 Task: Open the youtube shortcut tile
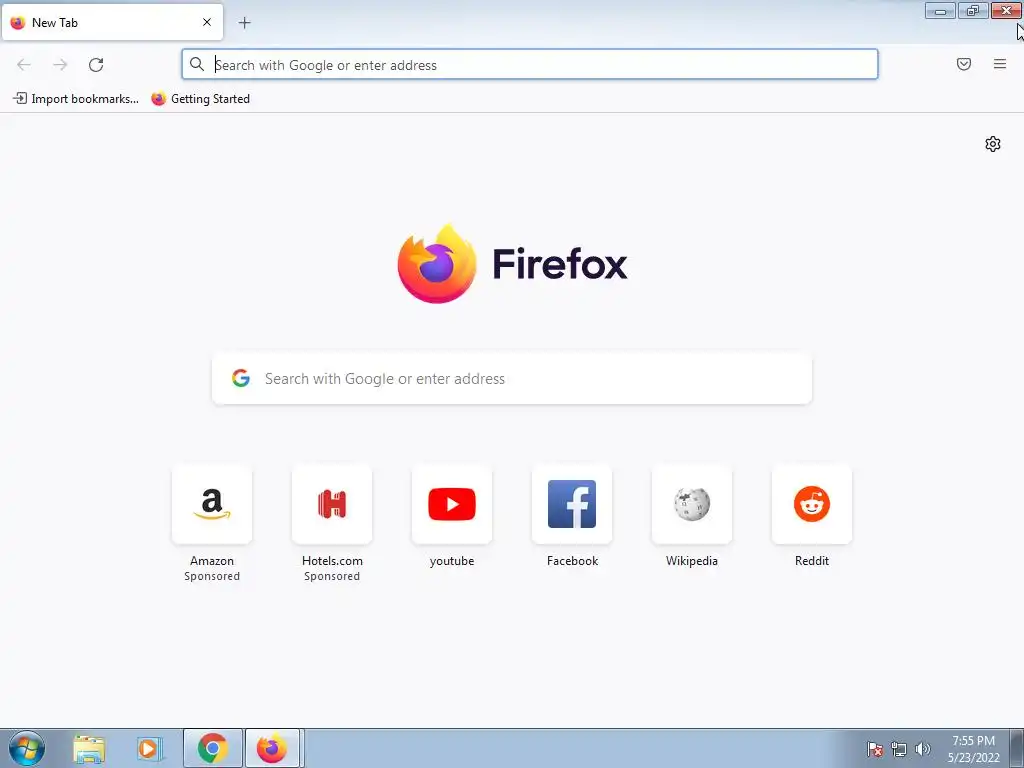click(452, 504)
